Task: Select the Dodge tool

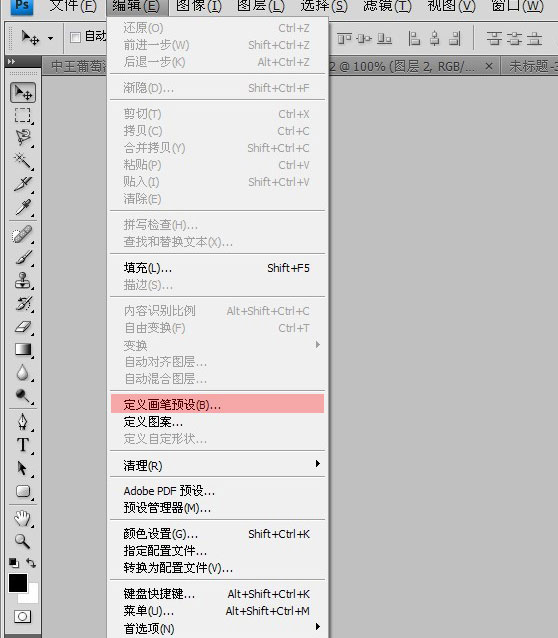Action: click(23, 395)
